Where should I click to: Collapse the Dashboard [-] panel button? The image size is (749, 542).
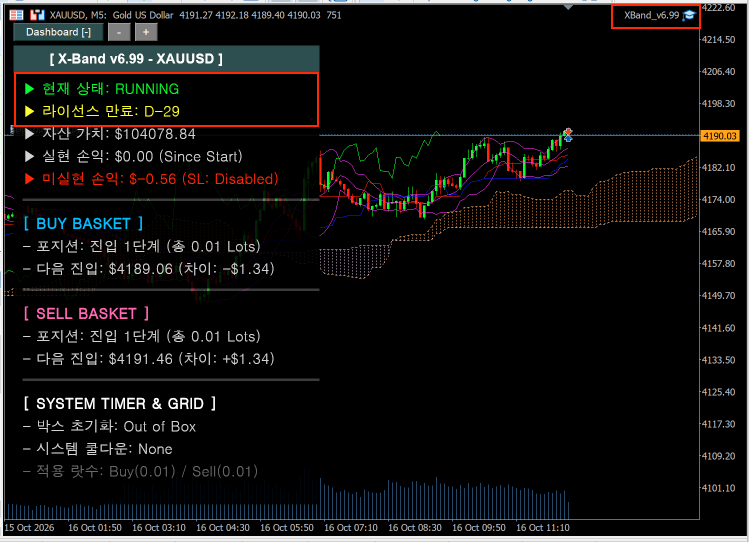click(58, 32)
